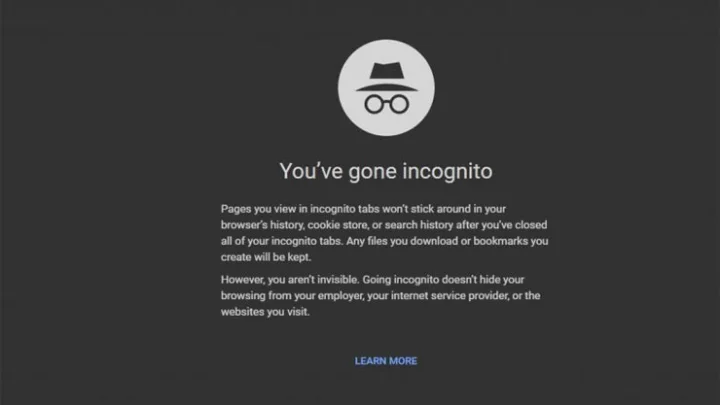Screen dimensions: 720x405
Task: Click the text "However, you aren't invisible."
Action: [x=290, y=280]
